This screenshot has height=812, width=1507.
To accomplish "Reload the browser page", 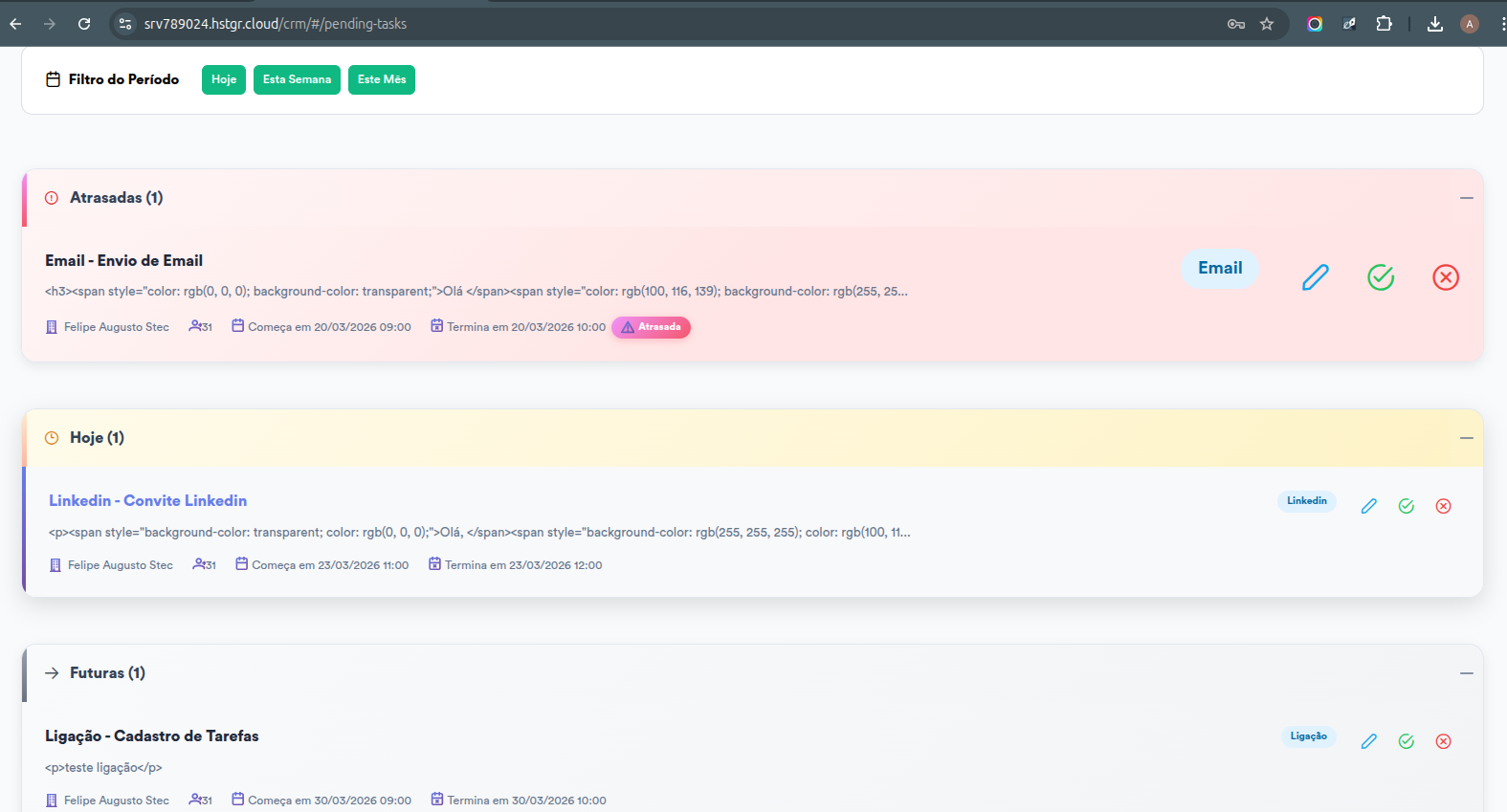I will coord(84,24).
